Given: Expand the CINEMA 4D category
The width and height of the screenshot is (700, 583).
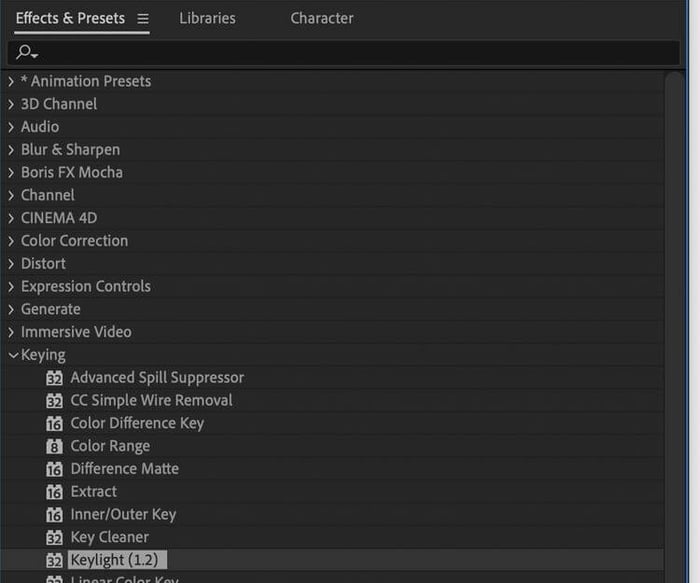Looking at the screenshot, I should pos(11,218).
